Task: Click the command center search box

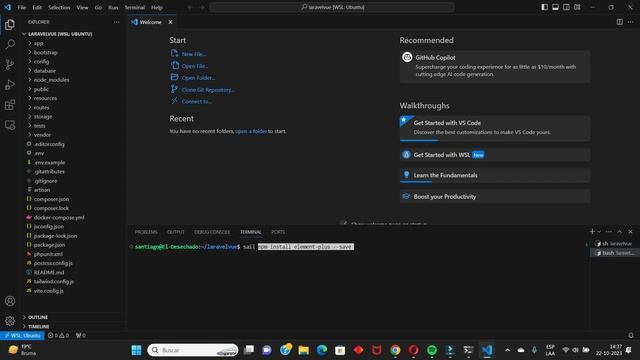Action: 332,7
